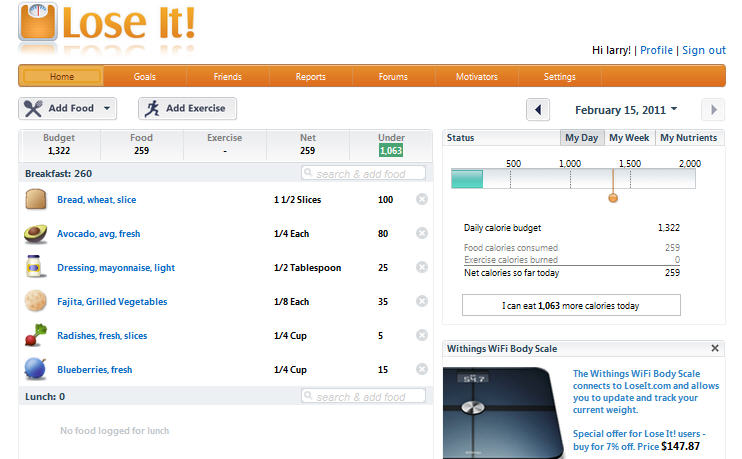Open the Settings tab

[x=559, y=76]
